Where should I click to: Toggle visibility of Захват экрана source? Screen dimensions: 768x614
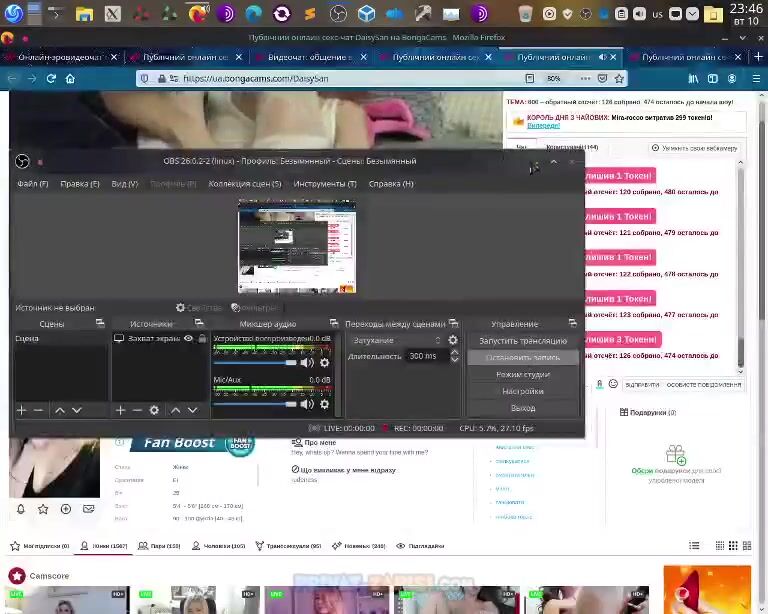pos(188,339)
